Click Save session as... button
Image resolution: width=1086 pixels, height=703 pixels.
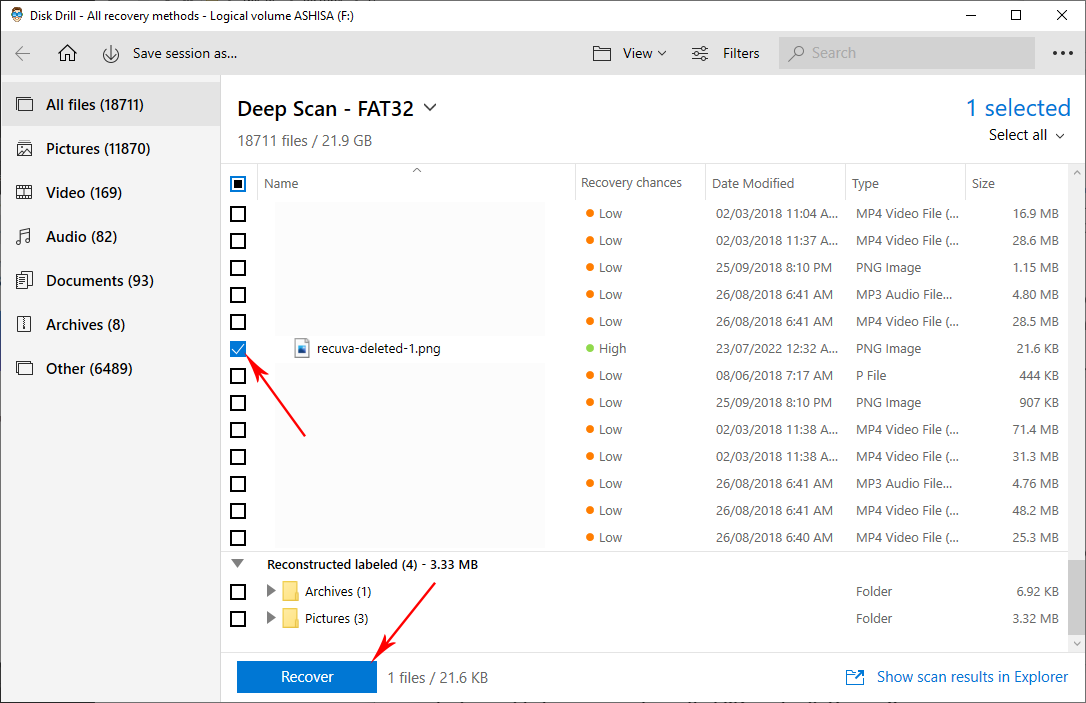(185, 53)
